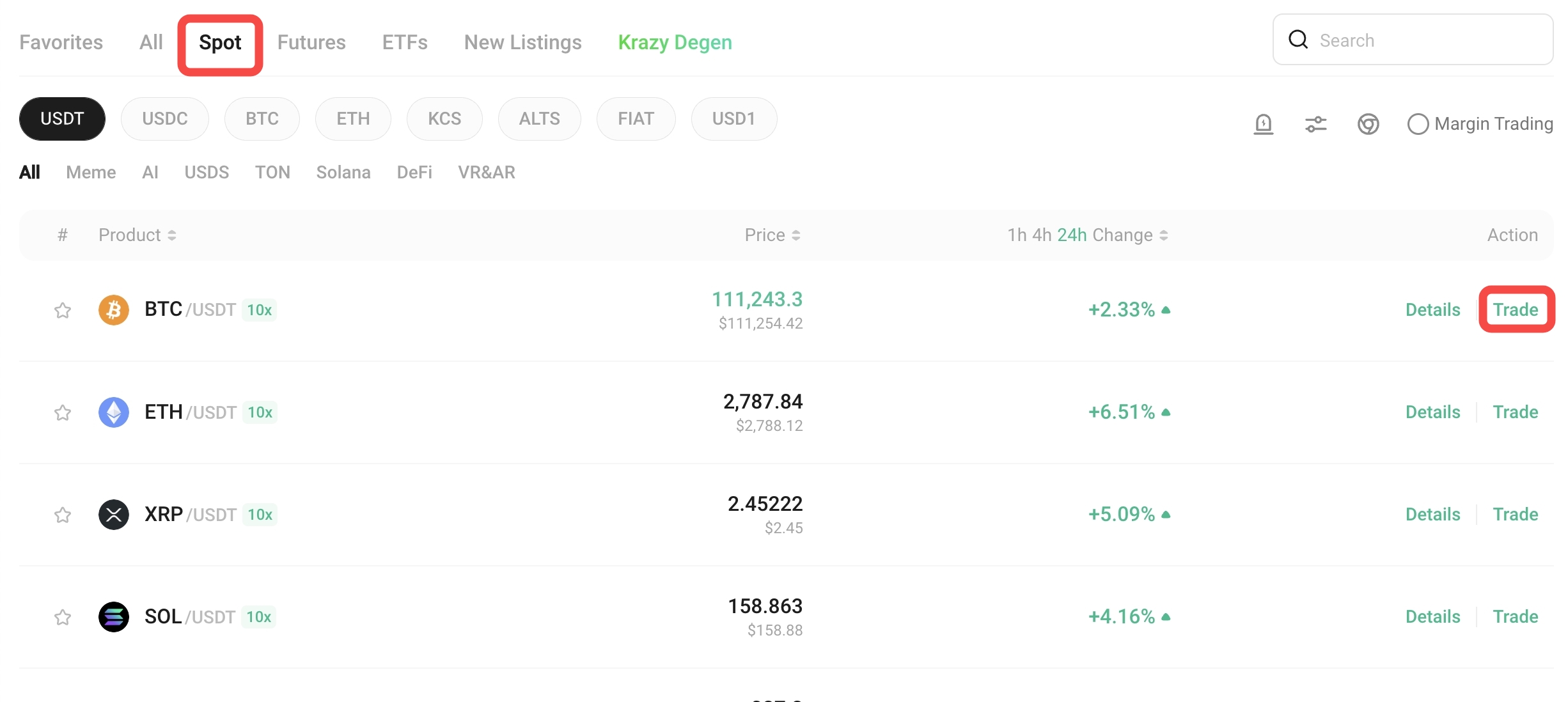This screenshot has height=702, width=1568.
Task: Enable the Margin Trading radio option
Action: (x=1418, y=123)
